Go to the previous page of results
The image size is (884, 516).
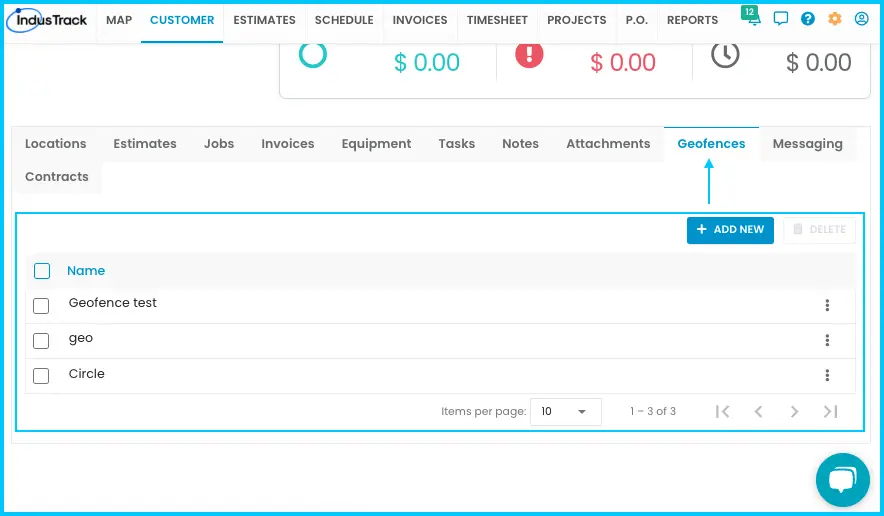coord(758,412)
